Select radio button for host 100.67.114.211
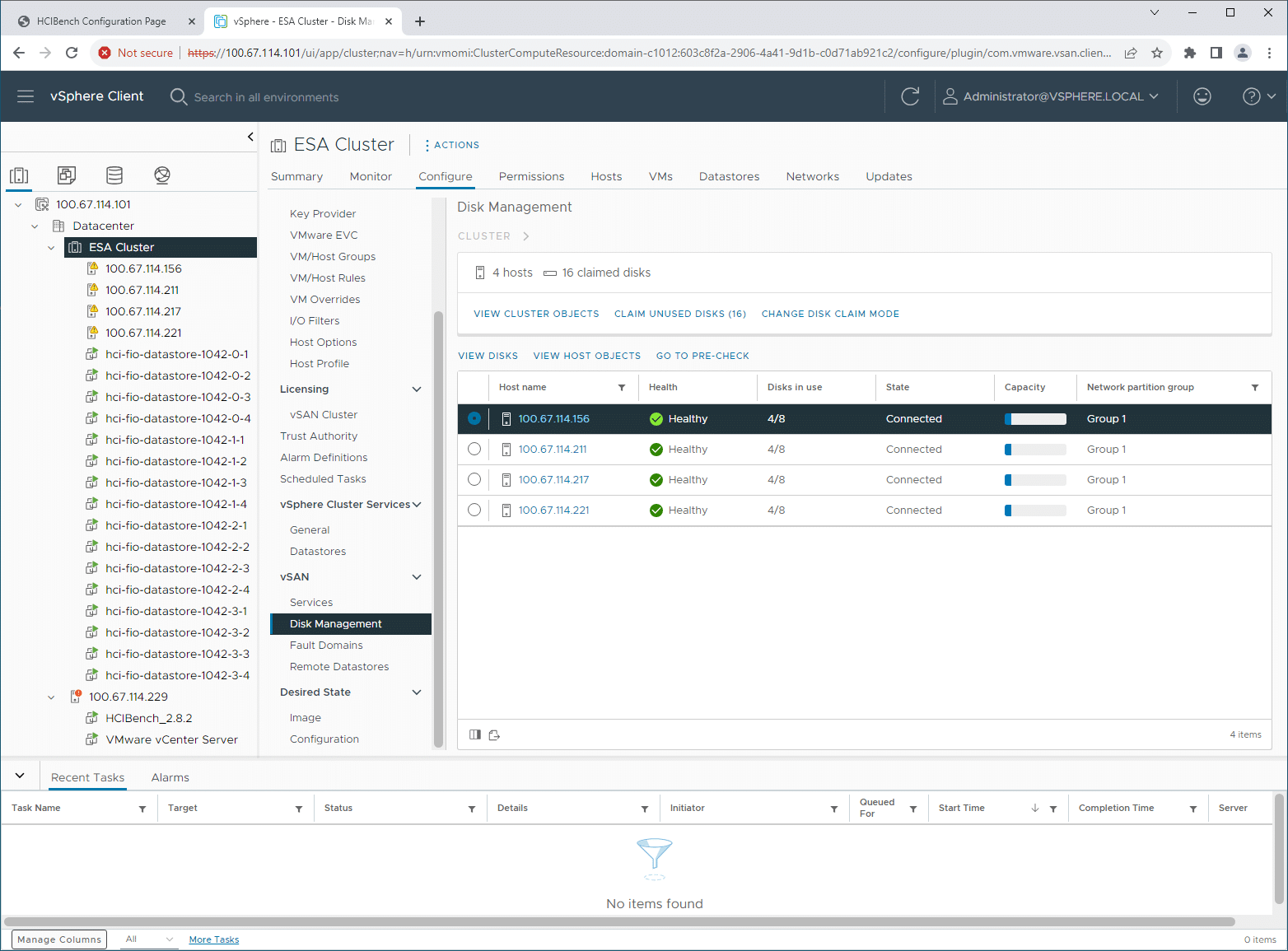The width and height of the screenshot is (1288, 951). click(x=474, y=449)
